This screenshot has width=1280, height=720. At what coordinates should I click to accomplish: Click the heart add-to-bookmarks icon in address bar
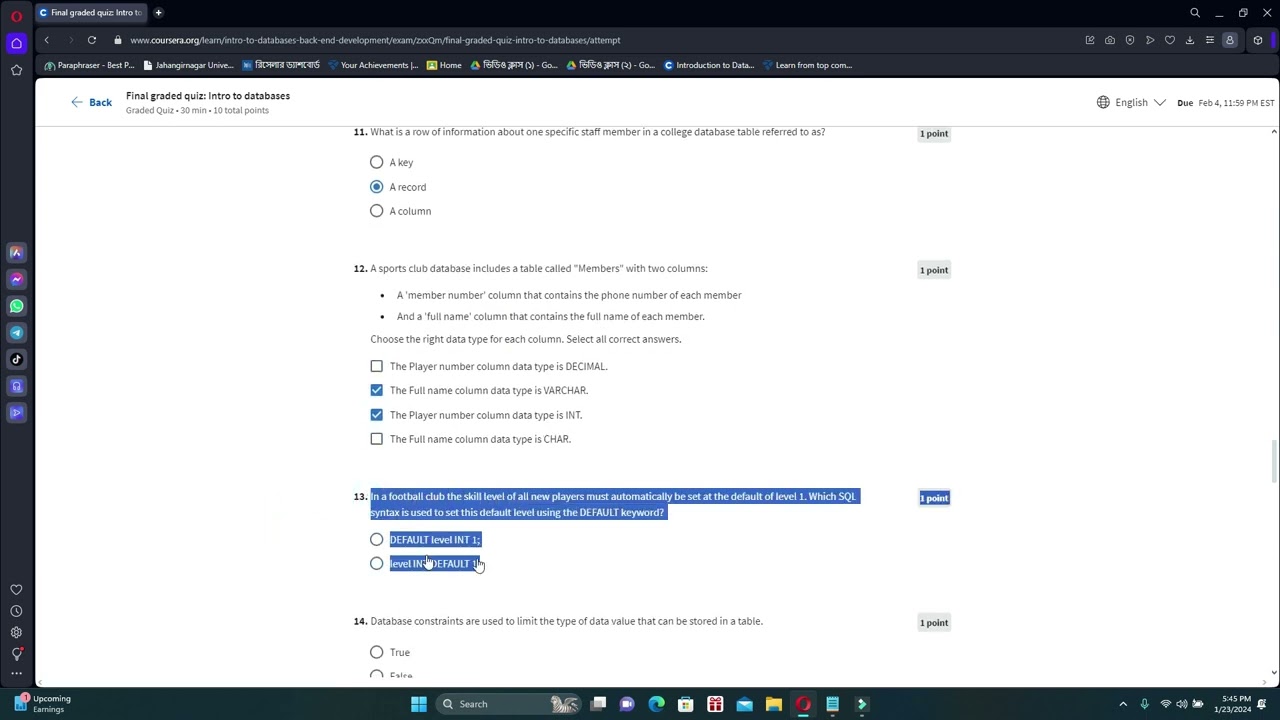1170,40
